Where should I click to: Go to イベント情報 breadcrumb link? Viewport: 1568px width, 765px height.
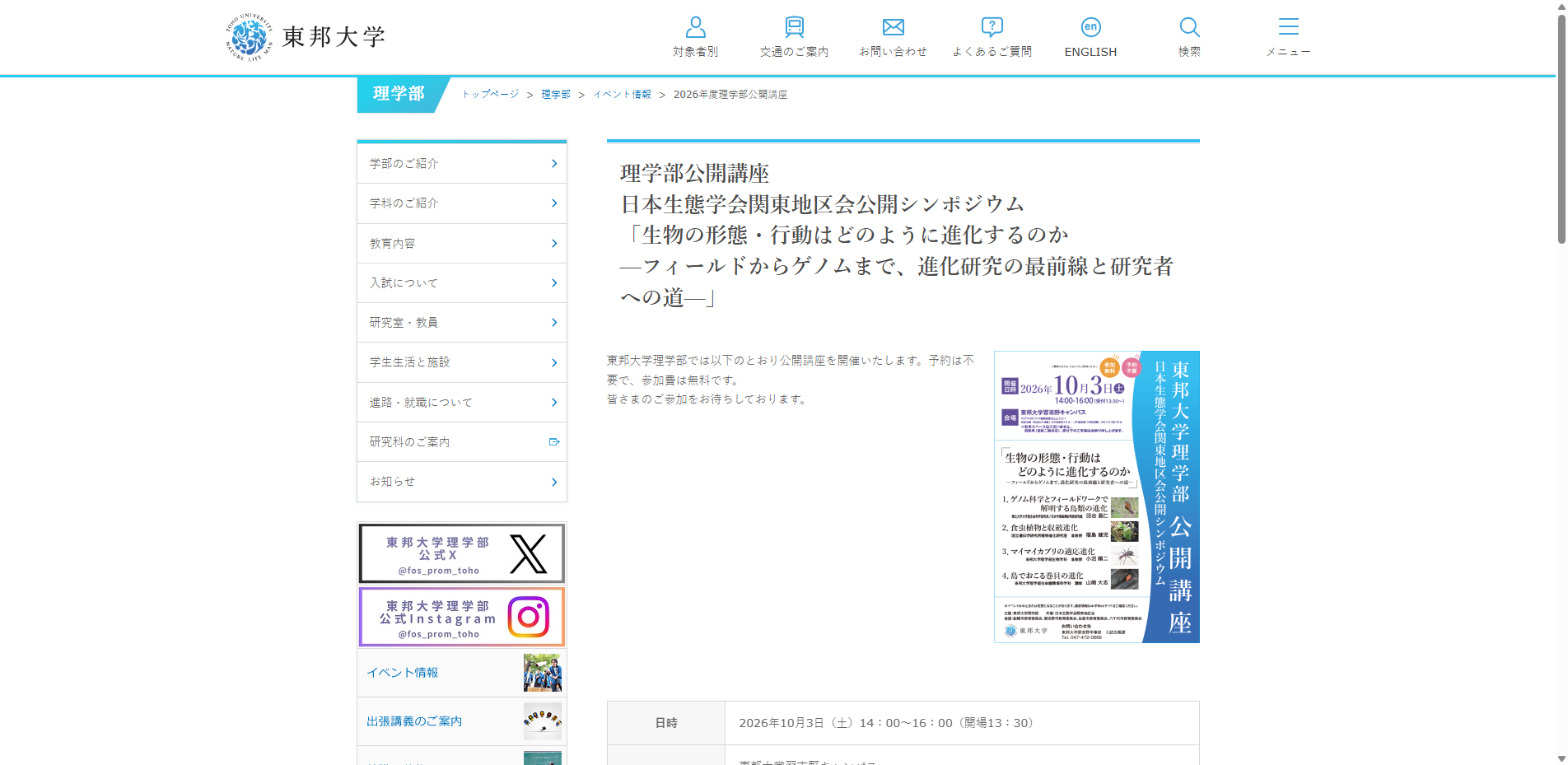pos(622,95)
